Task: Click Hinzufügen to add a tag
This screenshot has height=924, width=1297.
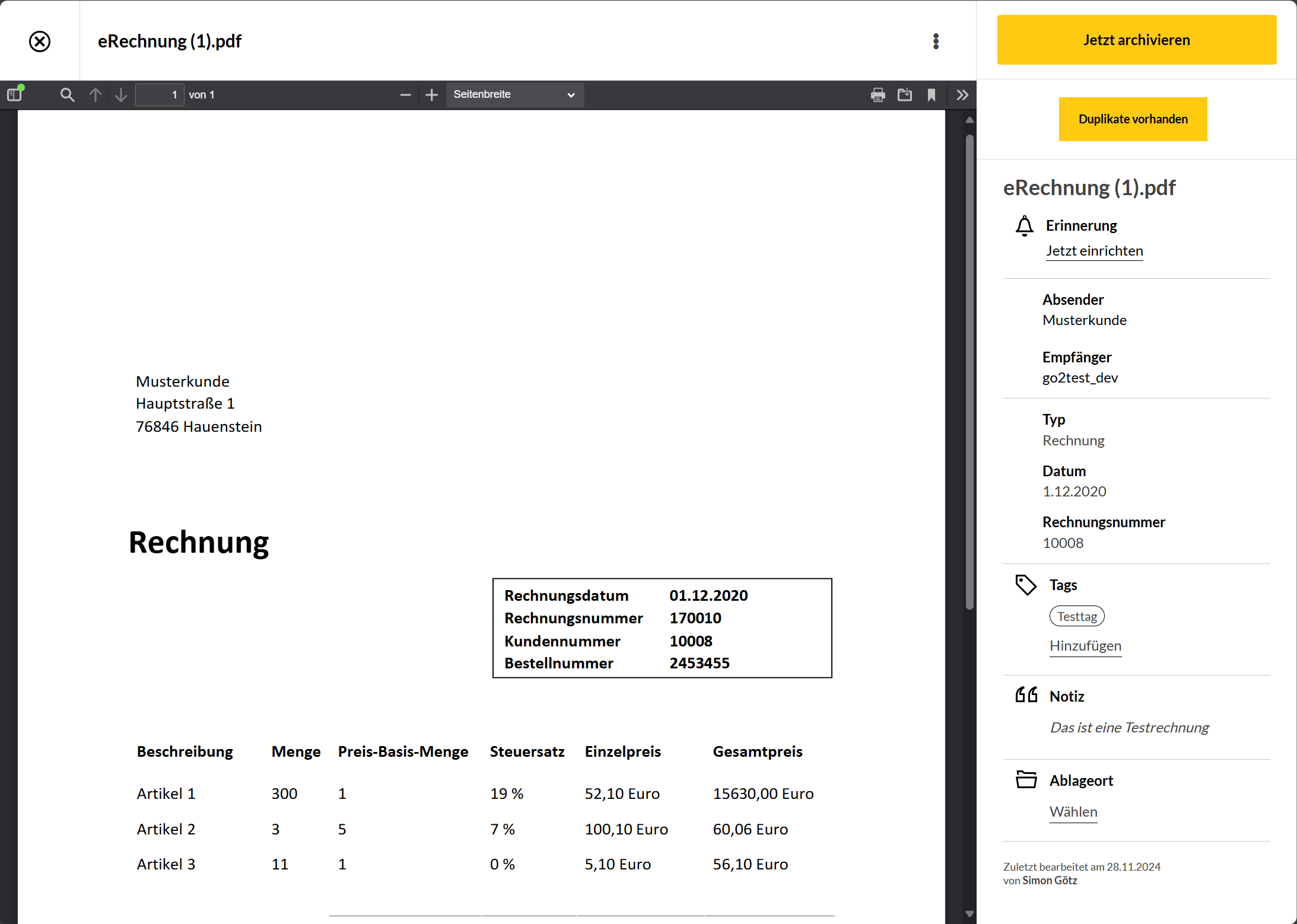Action: click(1085, 646)
